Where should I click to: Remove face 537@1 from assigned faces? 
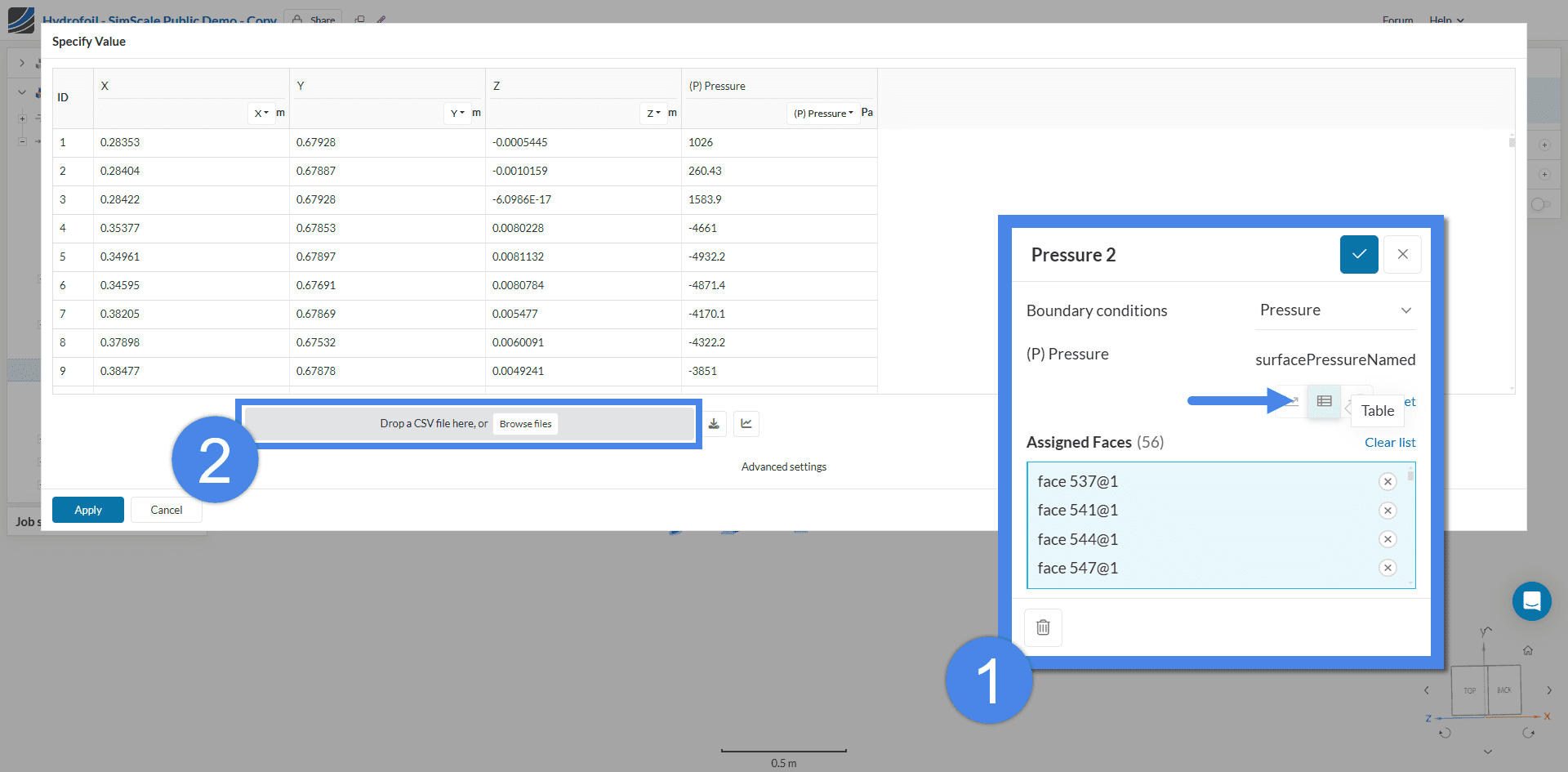pos(1387,482)
